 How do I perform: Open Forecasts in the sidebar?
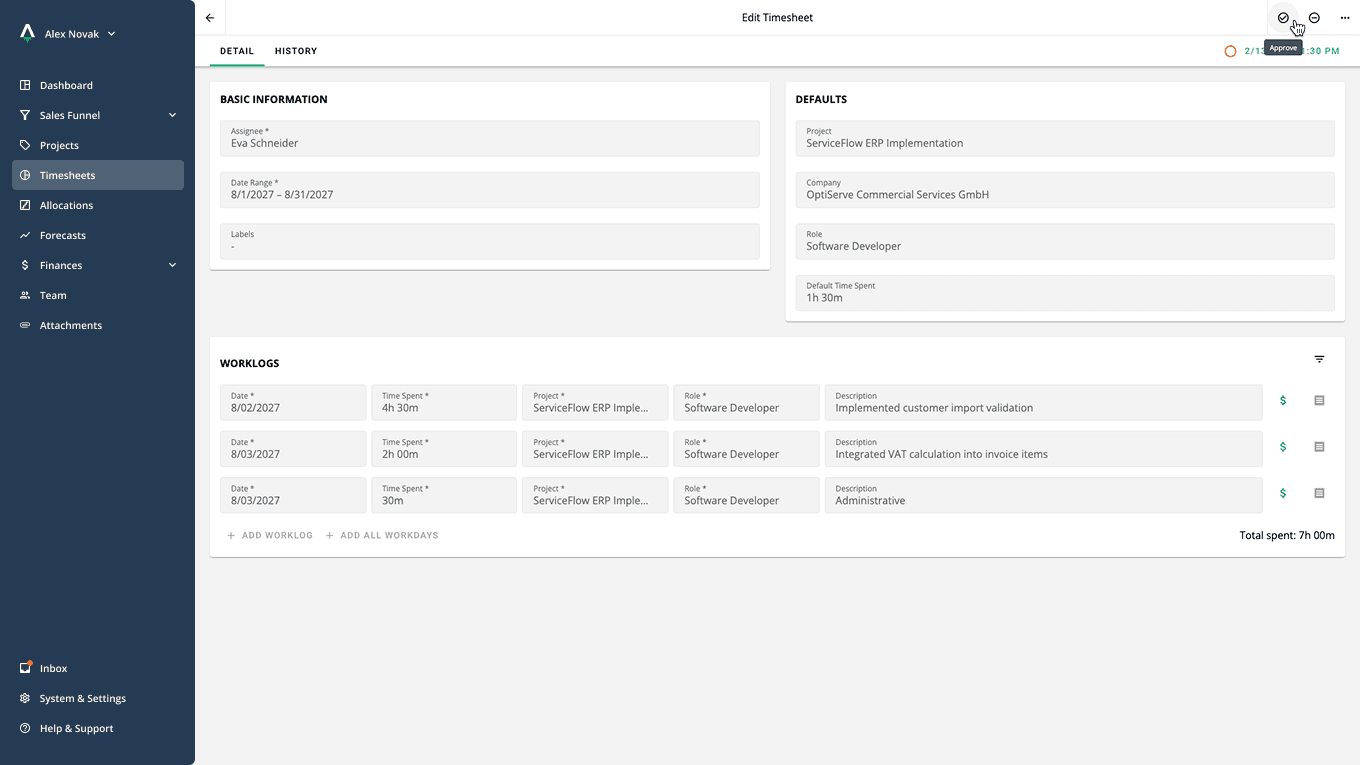click(98, 235)
